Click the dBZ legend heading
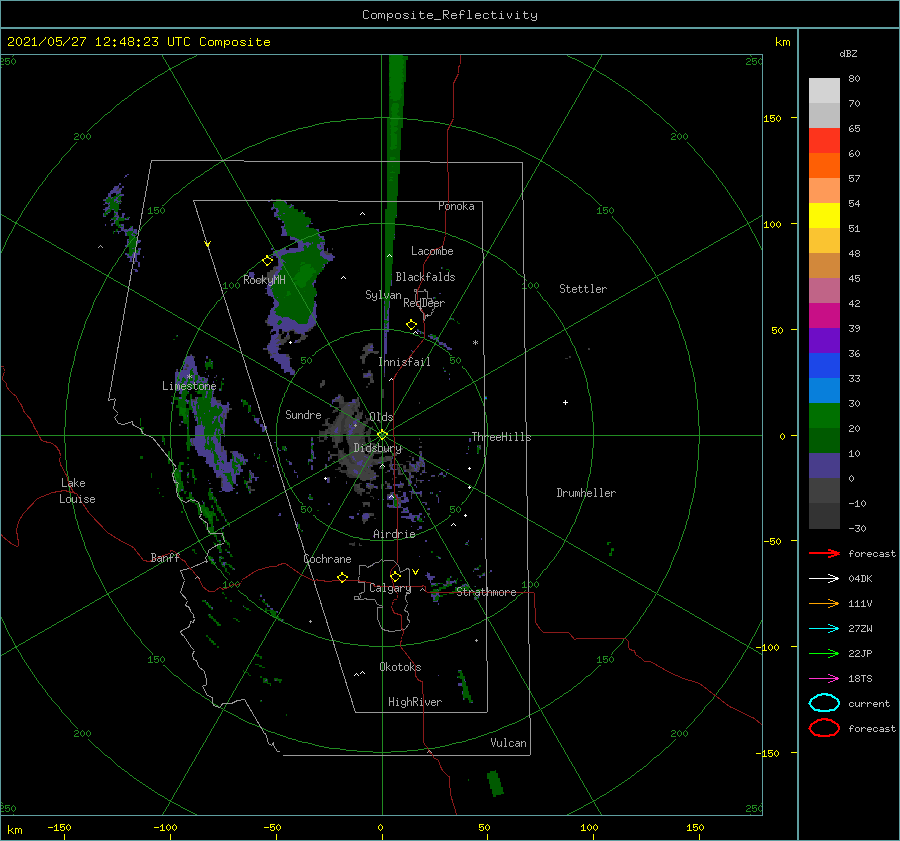This screenshot has height=841, width=900. [848, 53]
